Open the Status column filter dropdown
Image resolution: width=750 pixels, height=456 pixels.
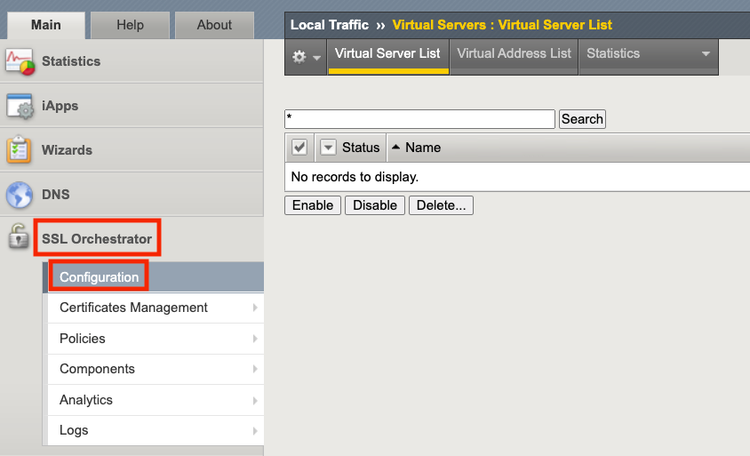(328, 147)
